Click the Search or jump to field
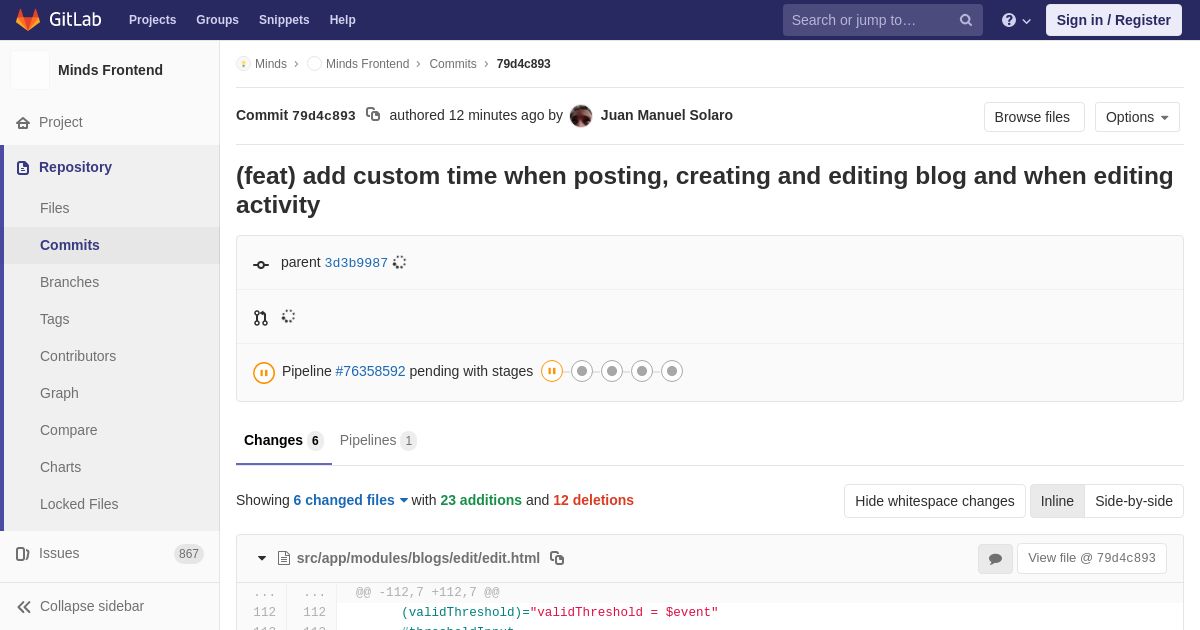Viewport: 1200px width, 630px height. tap(883, 20)
